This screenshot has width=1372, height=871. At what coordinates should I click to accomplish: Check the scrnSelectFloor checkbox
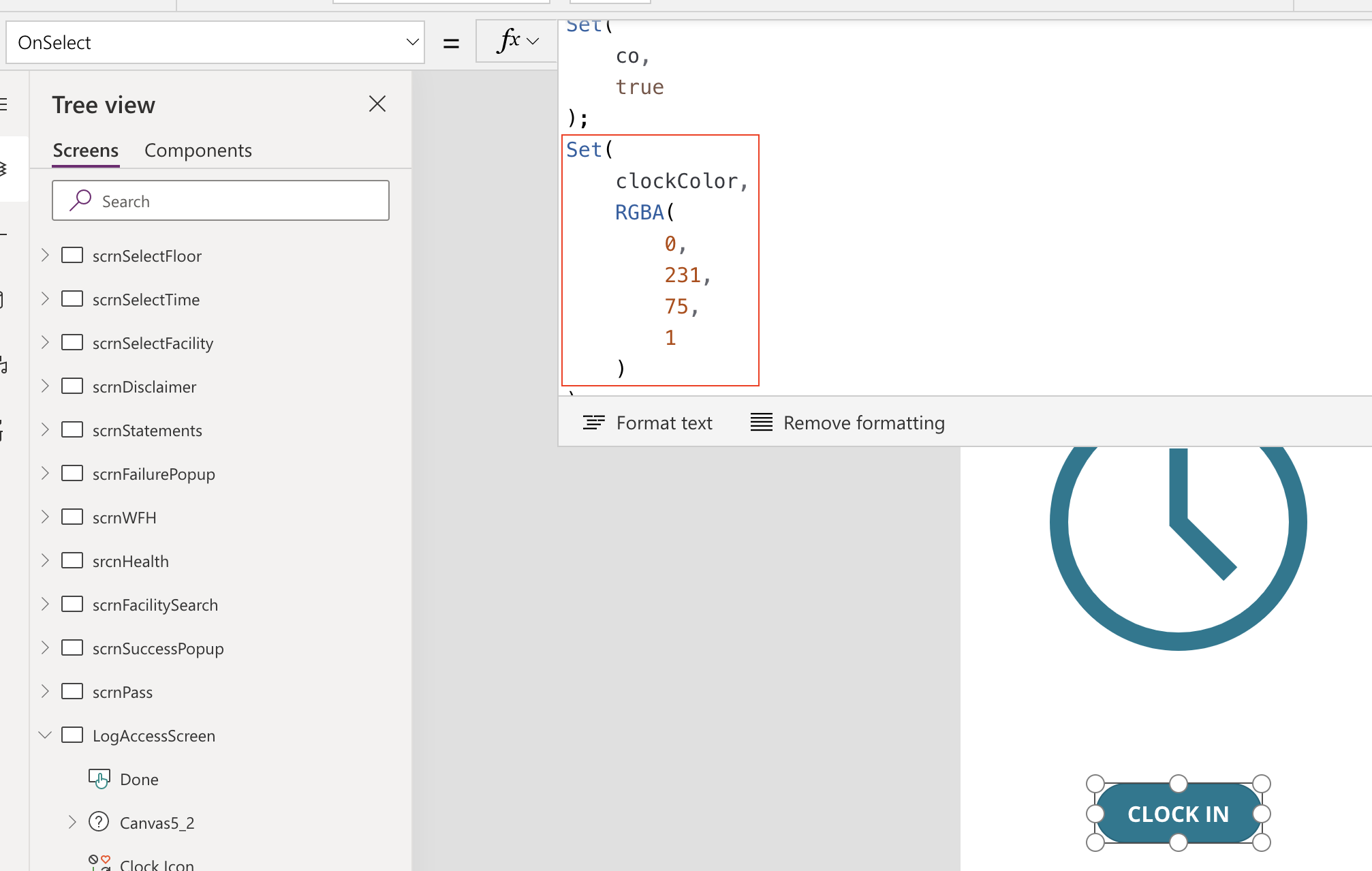[73, 254]
